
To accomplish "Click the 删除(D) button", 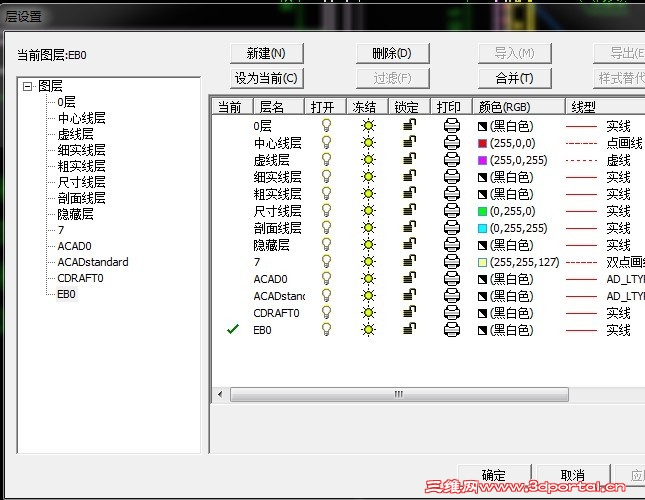I will pyautogui.click(x=392, y=53).
